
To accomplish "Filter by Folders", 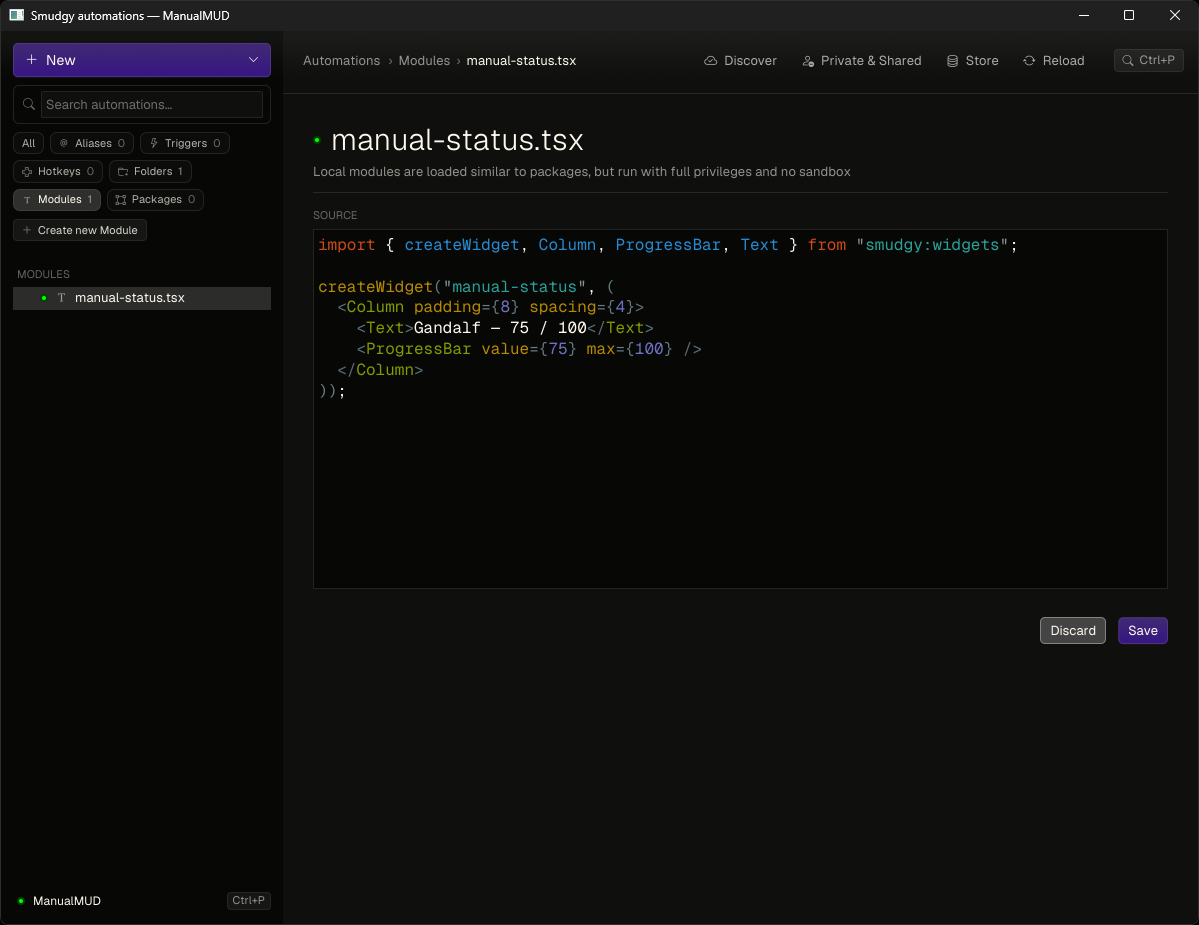I will [x=151, y=171].
